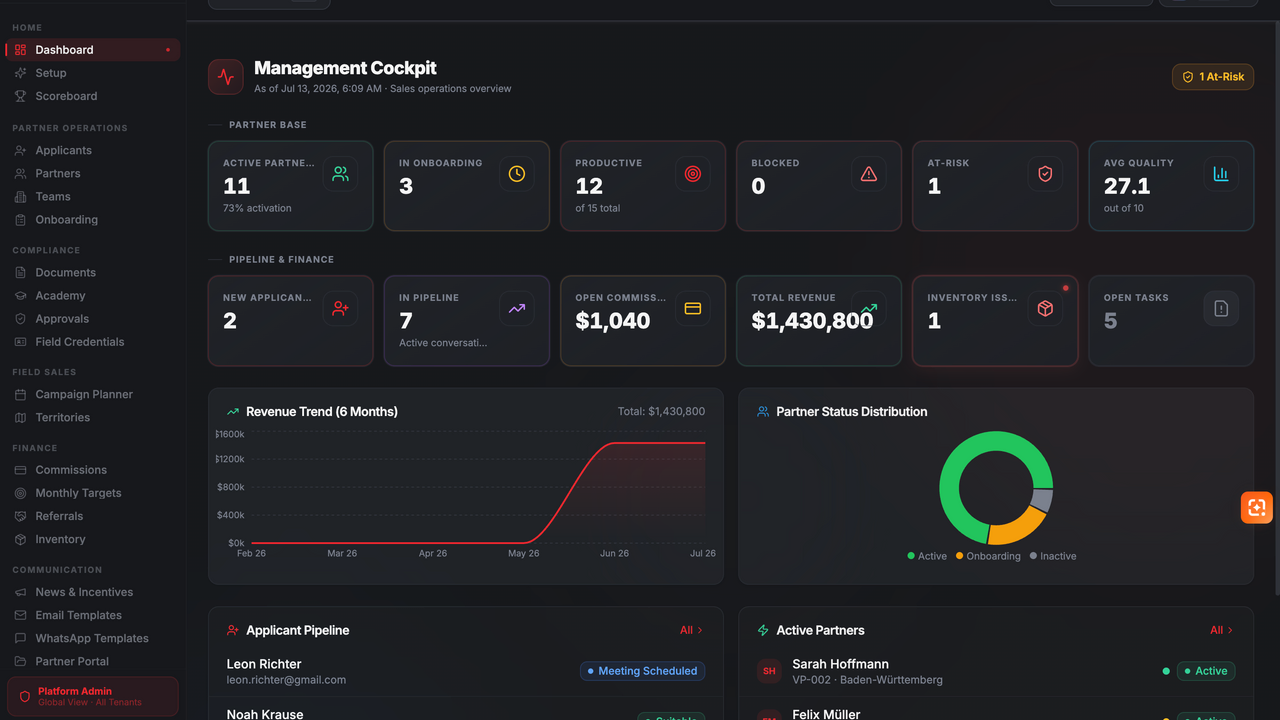Click the In Onboarding clock icon
Viewport: 1280px width, 720px height.
click(x=517, y=174)
